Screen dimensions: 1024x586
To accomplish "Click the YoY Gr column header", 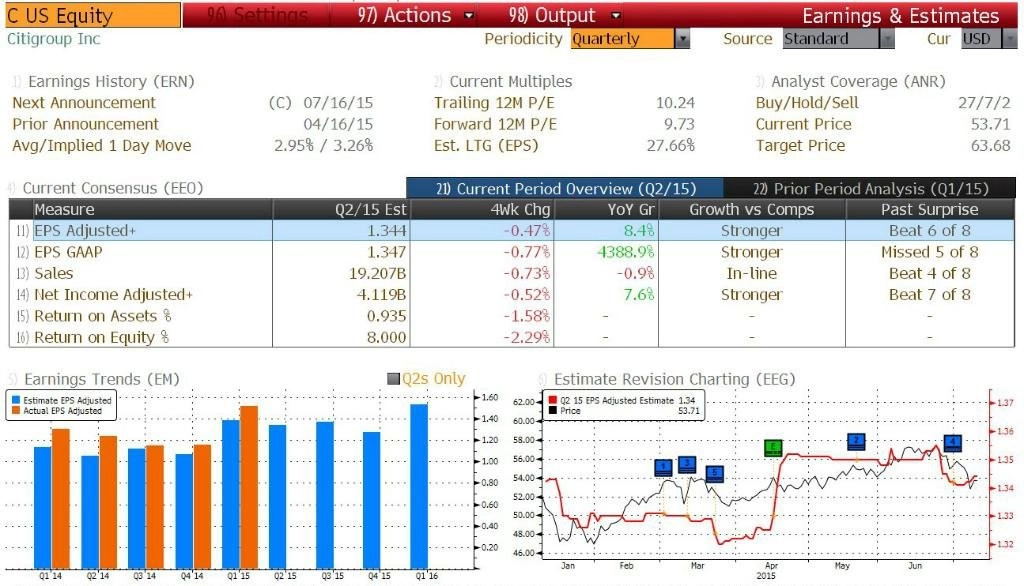I will click(x=607, y=210).
